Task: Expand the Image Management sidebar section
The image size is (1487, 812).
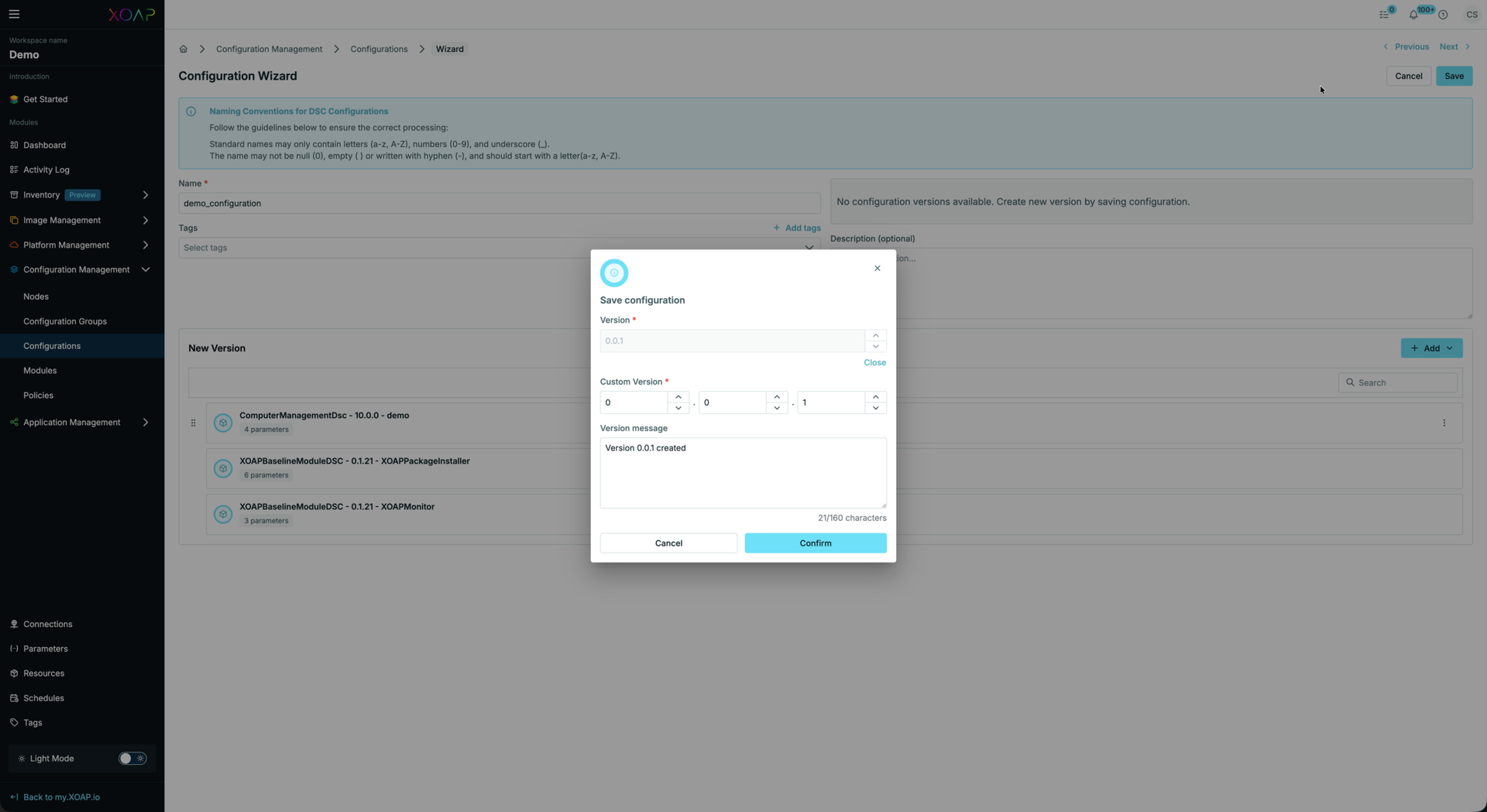Action: click(145, 221)
